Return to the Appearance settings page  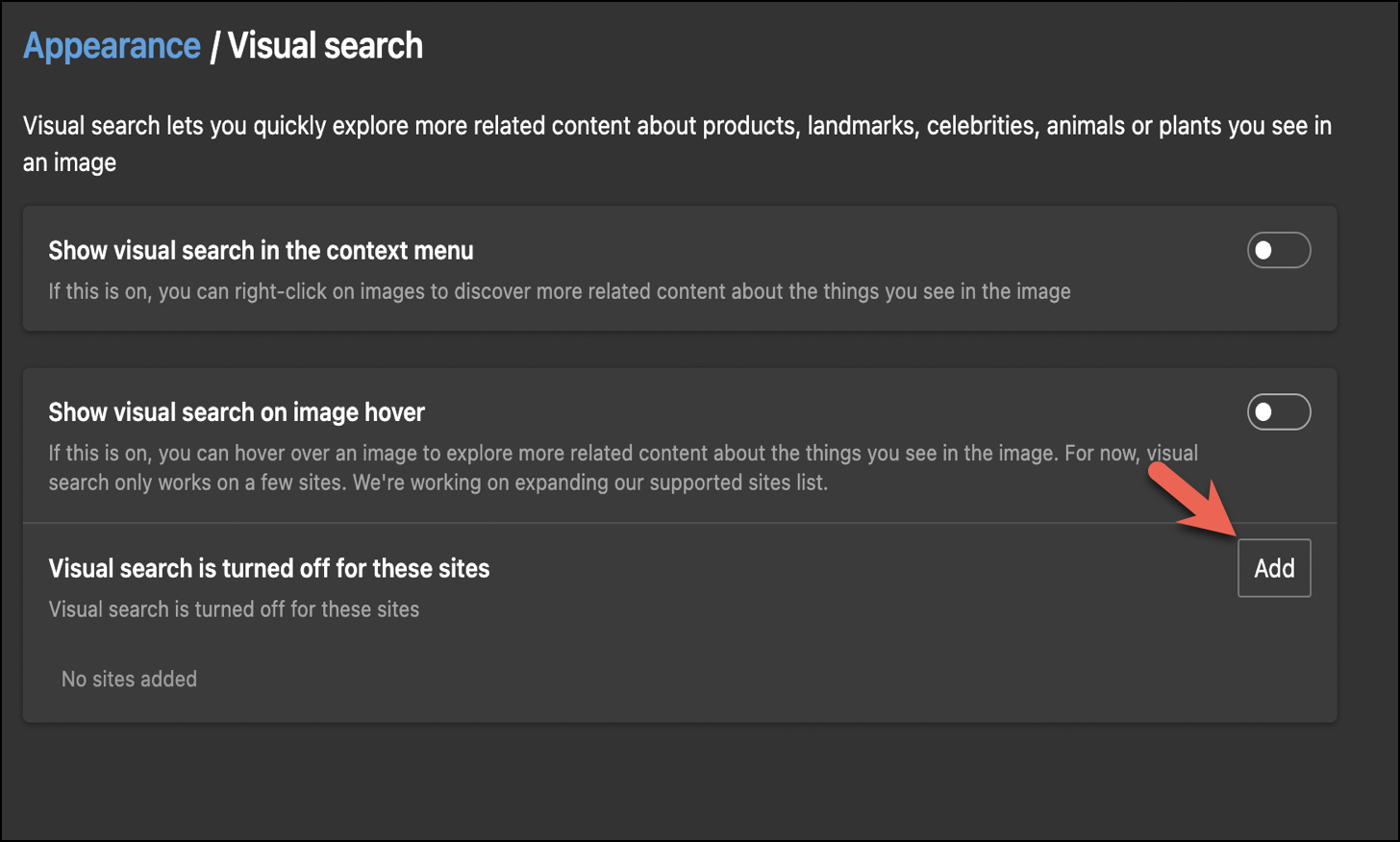[x=112, y=44]
